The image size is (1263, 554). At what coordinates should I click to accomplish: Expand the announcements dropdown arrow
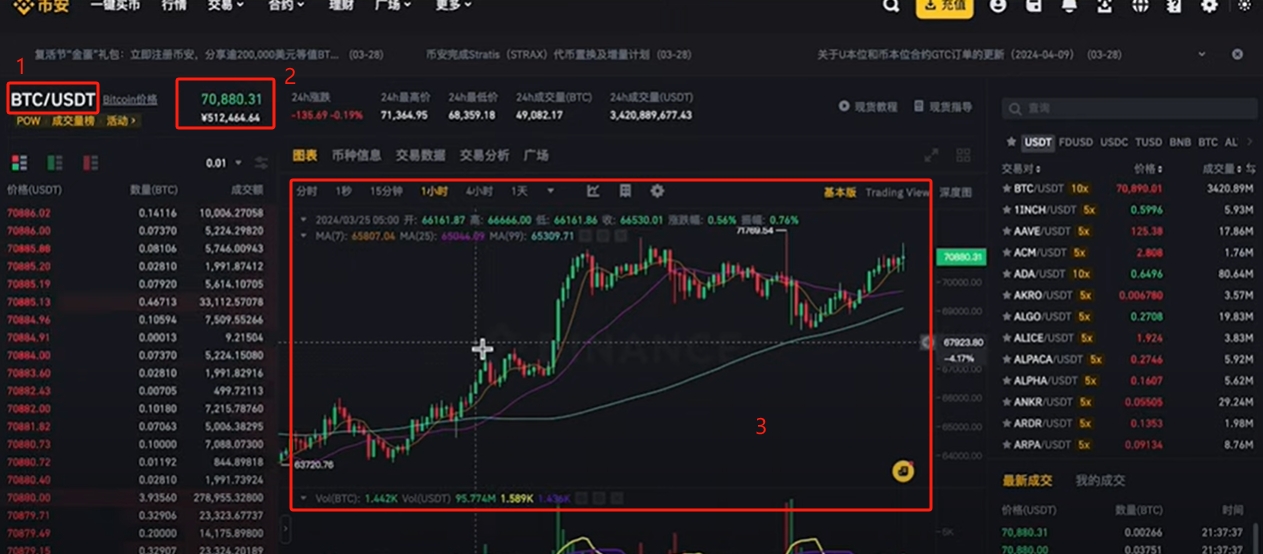[1203, 54]
